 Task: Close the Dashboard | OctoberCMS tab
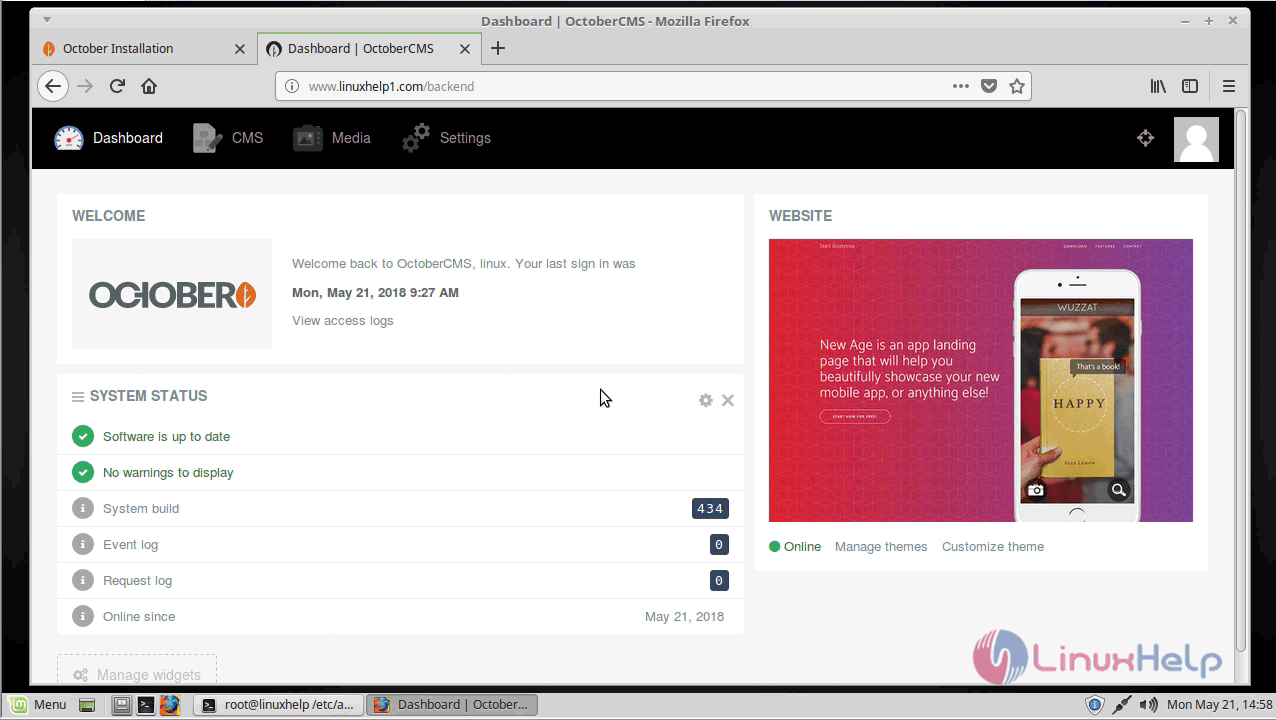click(465, 48)
